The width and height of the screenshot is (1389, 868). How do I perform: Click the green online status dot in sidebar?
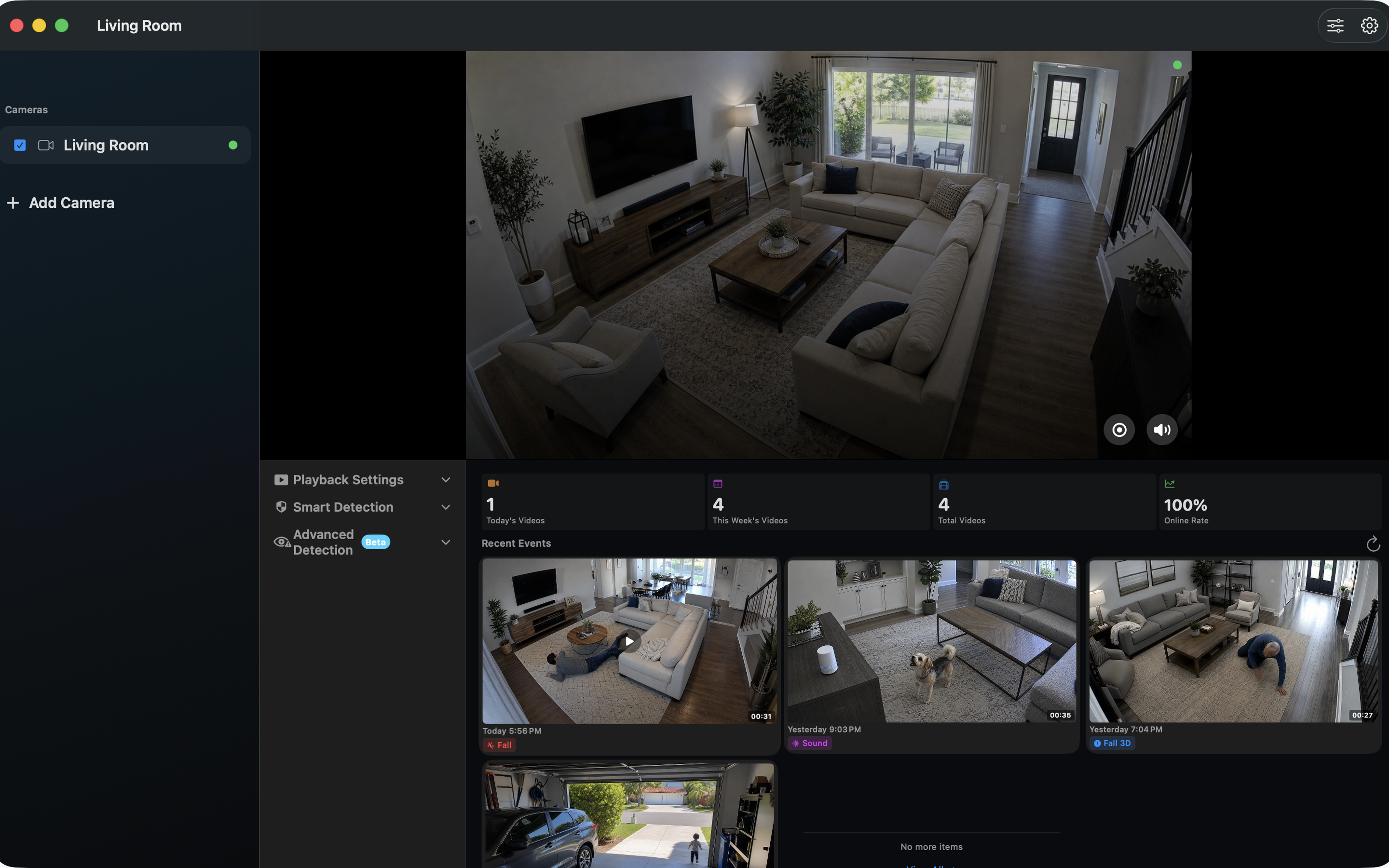click(x=233, y=145)
